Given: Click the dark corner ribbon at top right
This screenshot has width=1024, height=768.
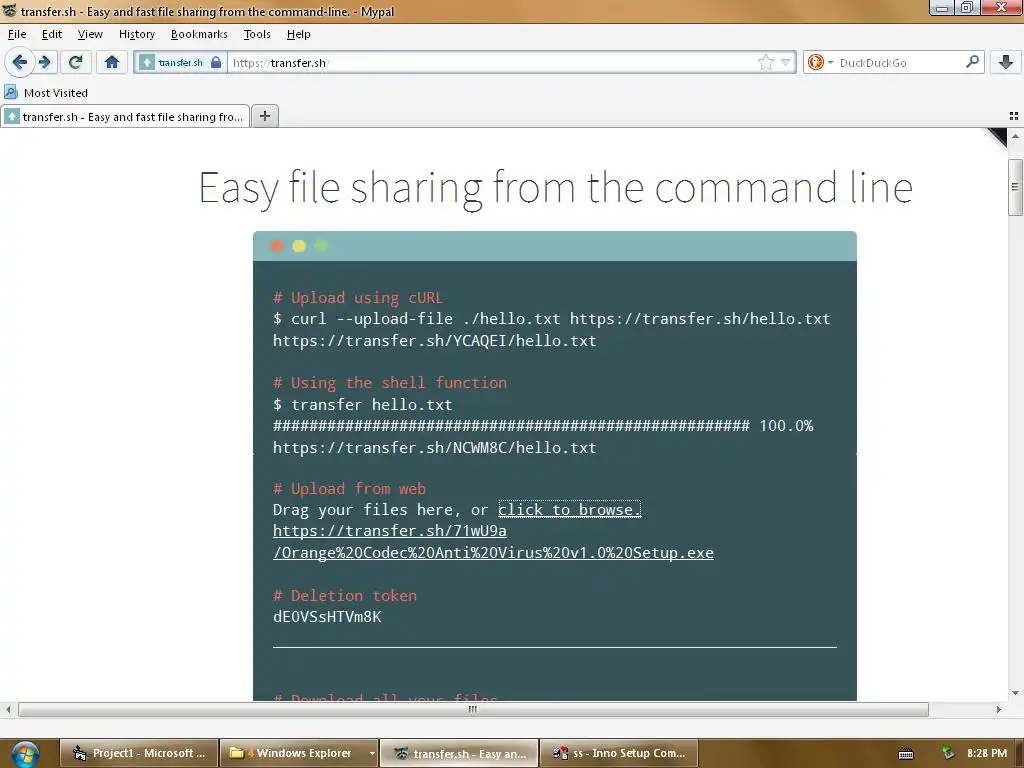Looking at the screenshot, I should point(998,136).
